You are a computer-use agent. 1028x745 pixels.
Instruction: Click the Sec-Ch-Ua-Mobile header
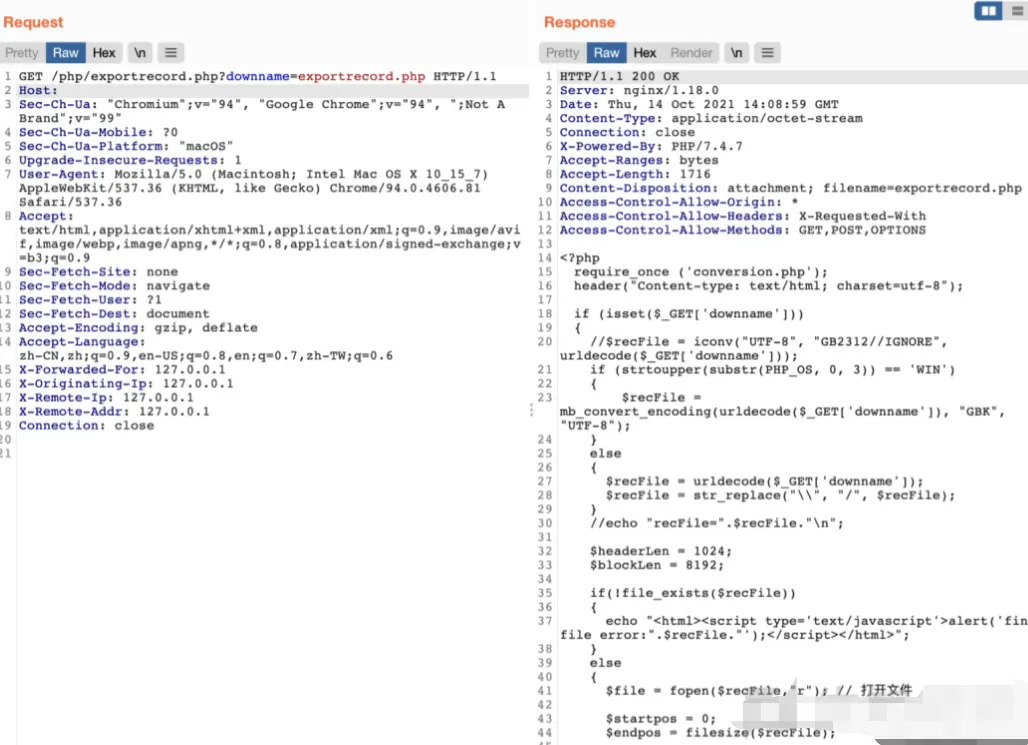pyautogui.click(x=98, y=132)
